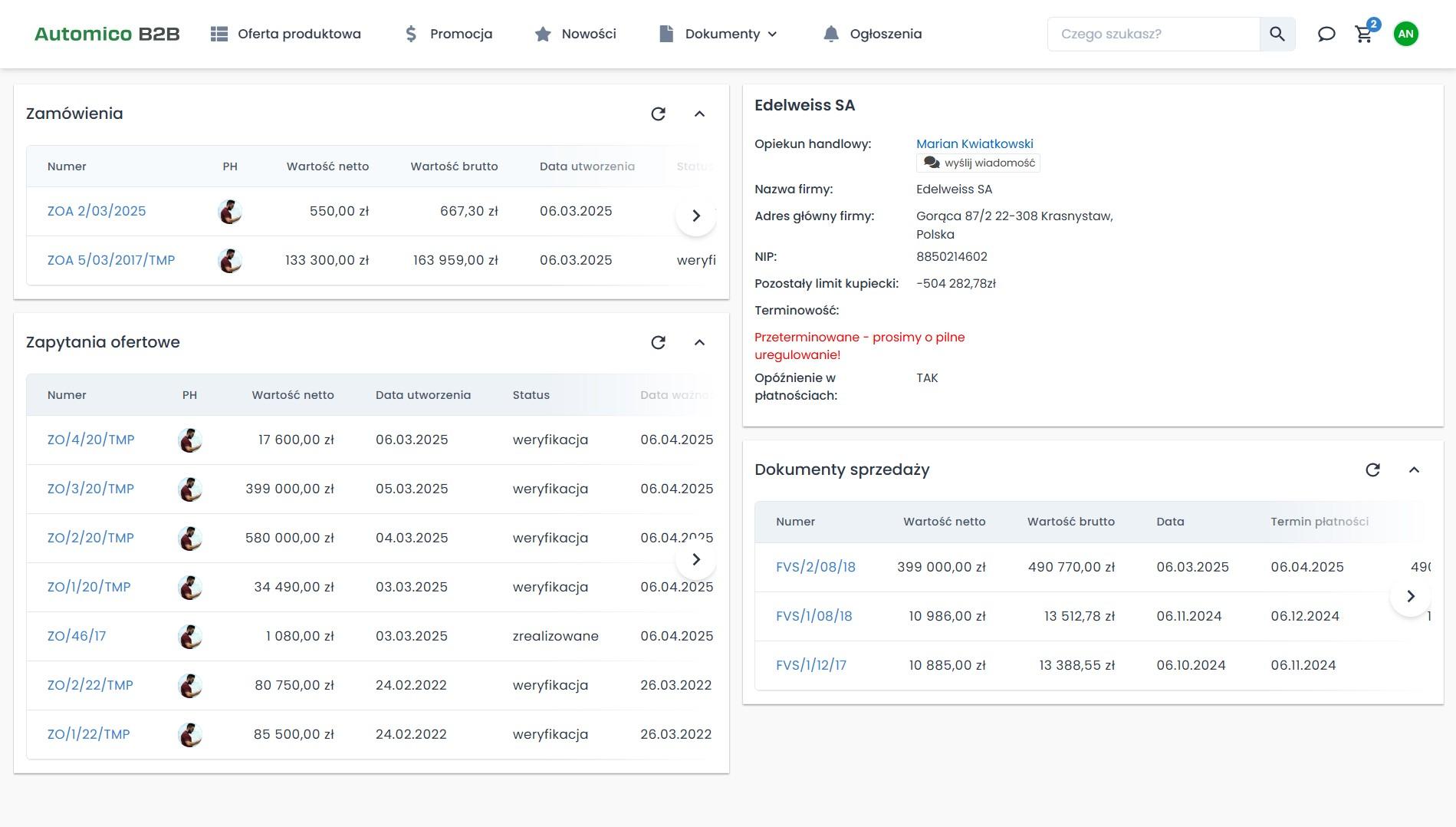The height and width of the screenshot is (827, 1456).
Task: Click the search magnifier icon
Action: (1277, 34)
